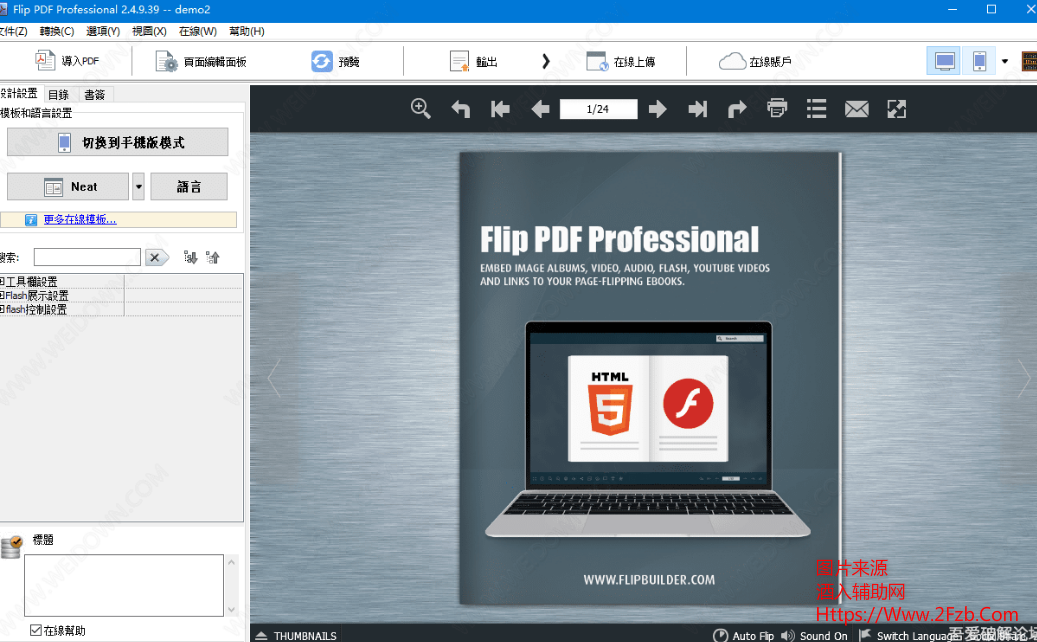Open the Neat template dropdown arrow
Image resolution: width=1037 pixels, height=642 pixels.
click(x=139, y=187)
